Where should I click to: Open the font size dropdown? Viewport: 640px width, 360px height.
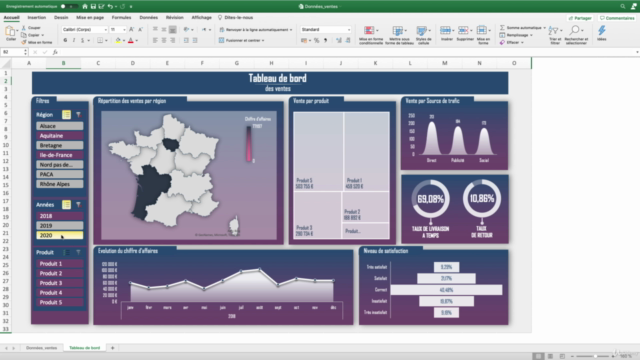pos(124,30)
